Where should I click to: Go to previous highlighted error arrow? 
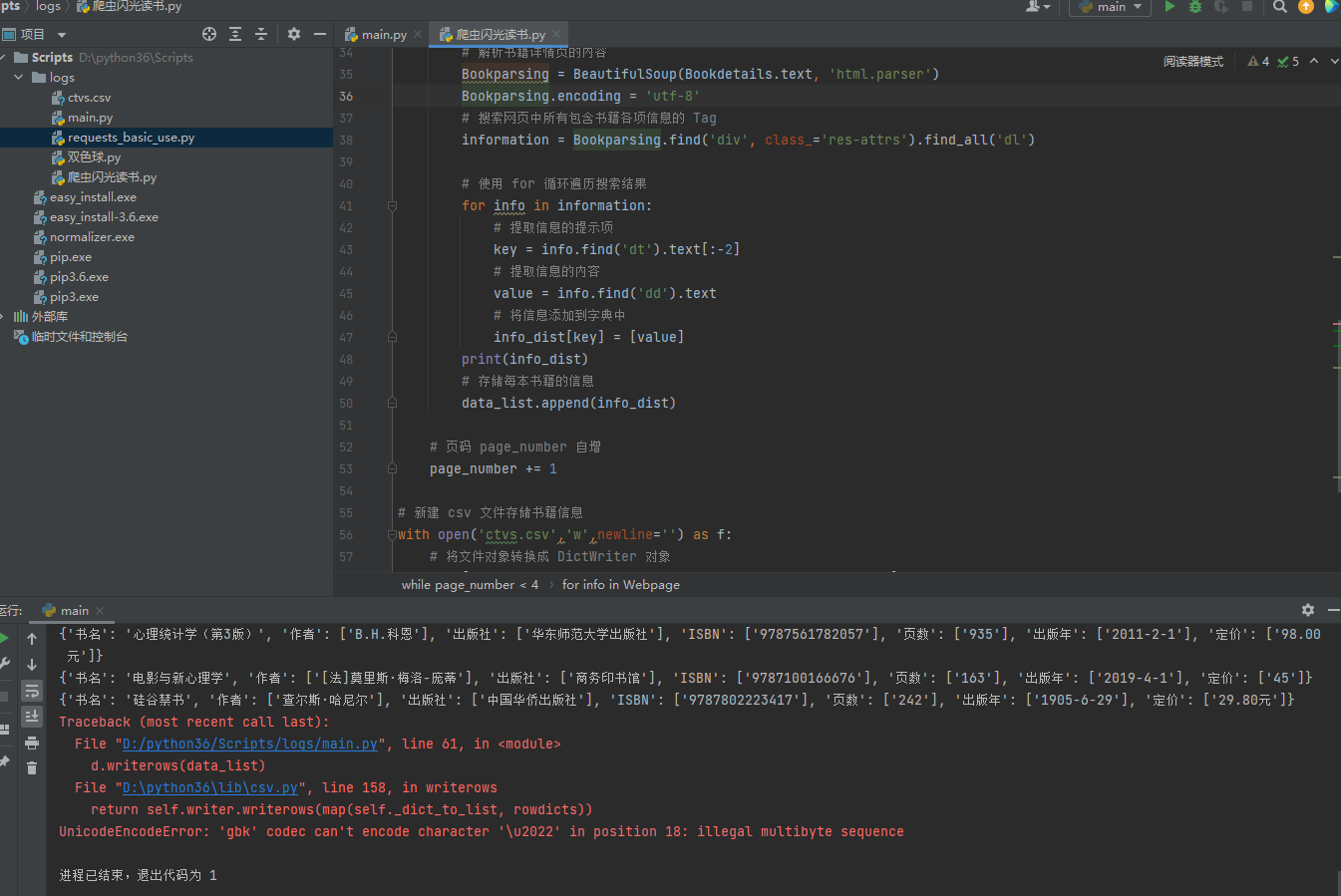(1314, 61)
